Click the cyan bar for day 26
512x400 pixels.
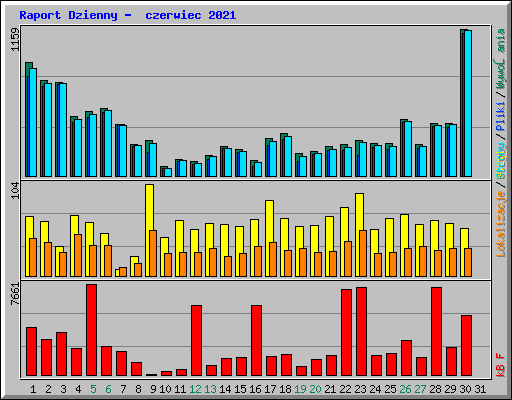coord(408,149)
